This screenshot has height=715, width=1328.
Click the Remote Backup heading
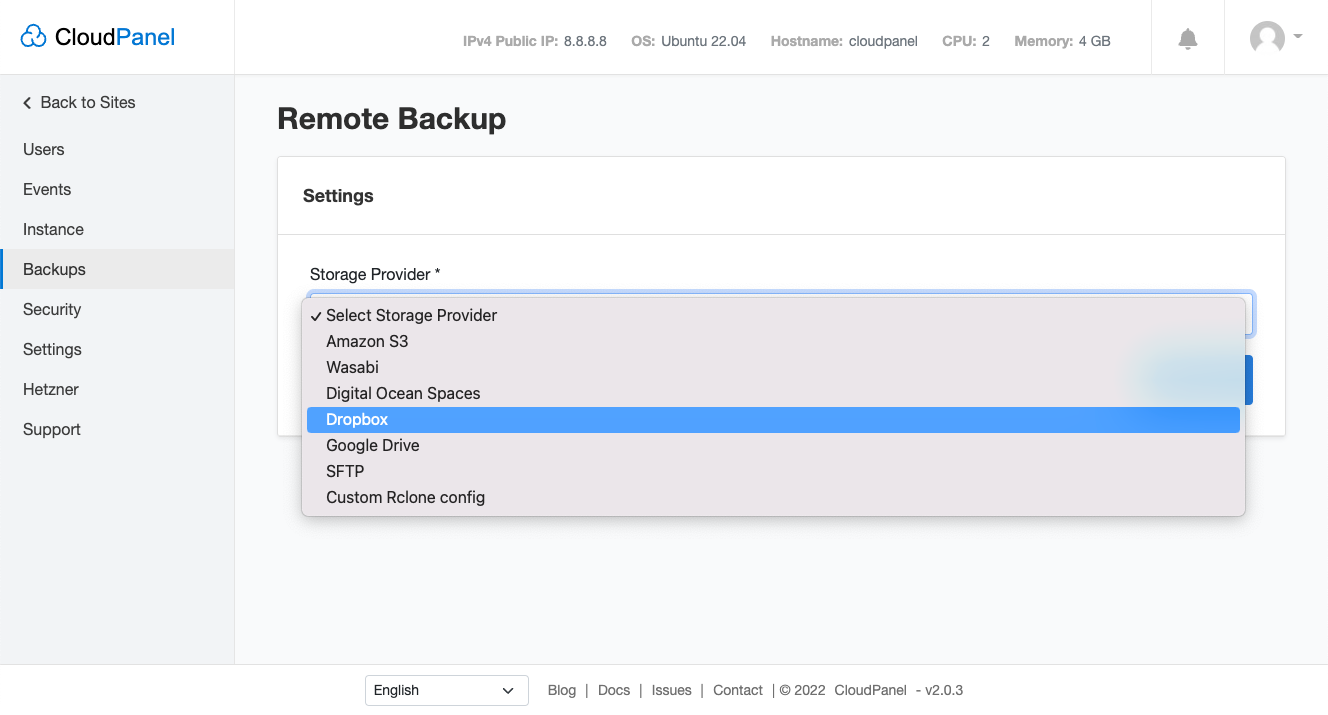click(x=392, y=119)
